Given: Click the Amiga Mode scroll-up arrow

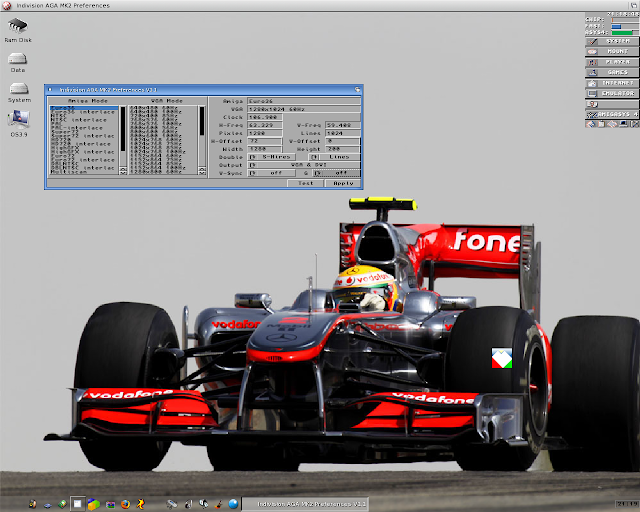Looking at the screenshot, I should click(123, 169).
